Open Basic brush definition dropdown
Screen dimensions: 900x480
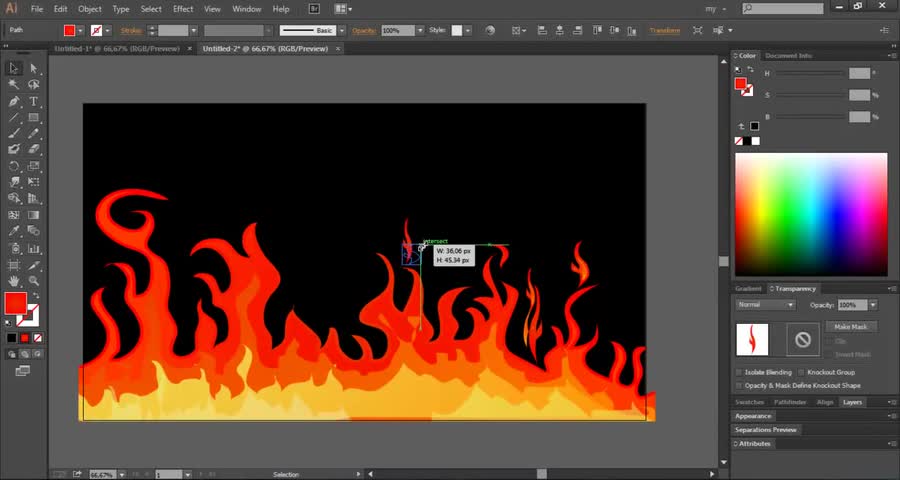tap(342, 30)
